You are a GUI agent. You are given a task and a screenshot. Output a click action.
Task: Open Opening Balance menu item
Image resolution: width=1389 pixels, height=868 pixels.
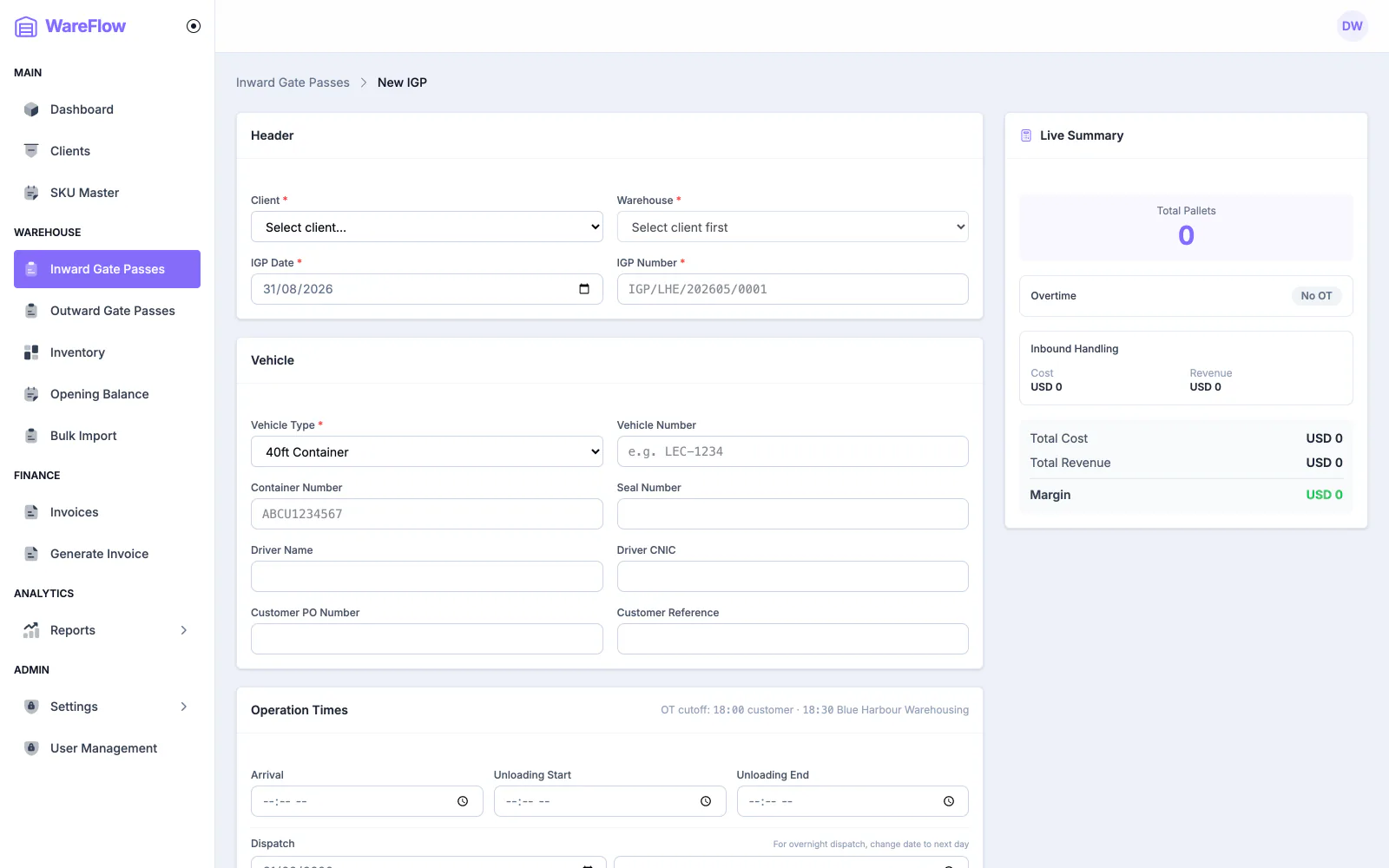coord(108,394)
